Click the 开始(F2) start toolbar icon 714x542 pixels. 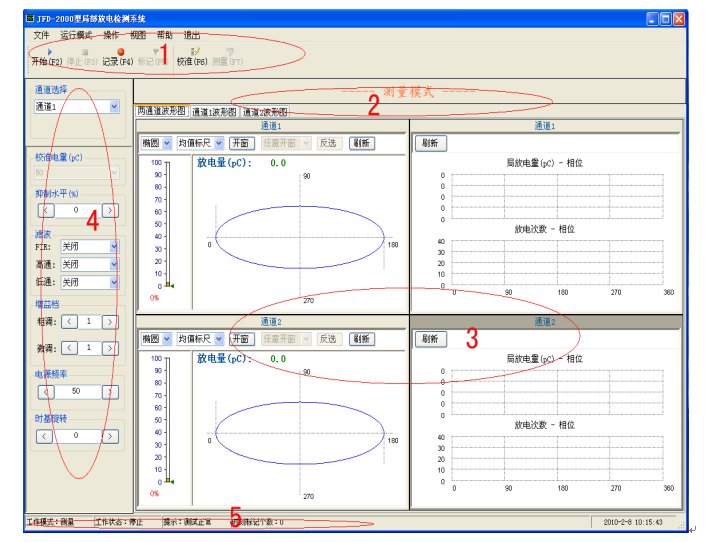pyautogui.click(x=47, y=57)
